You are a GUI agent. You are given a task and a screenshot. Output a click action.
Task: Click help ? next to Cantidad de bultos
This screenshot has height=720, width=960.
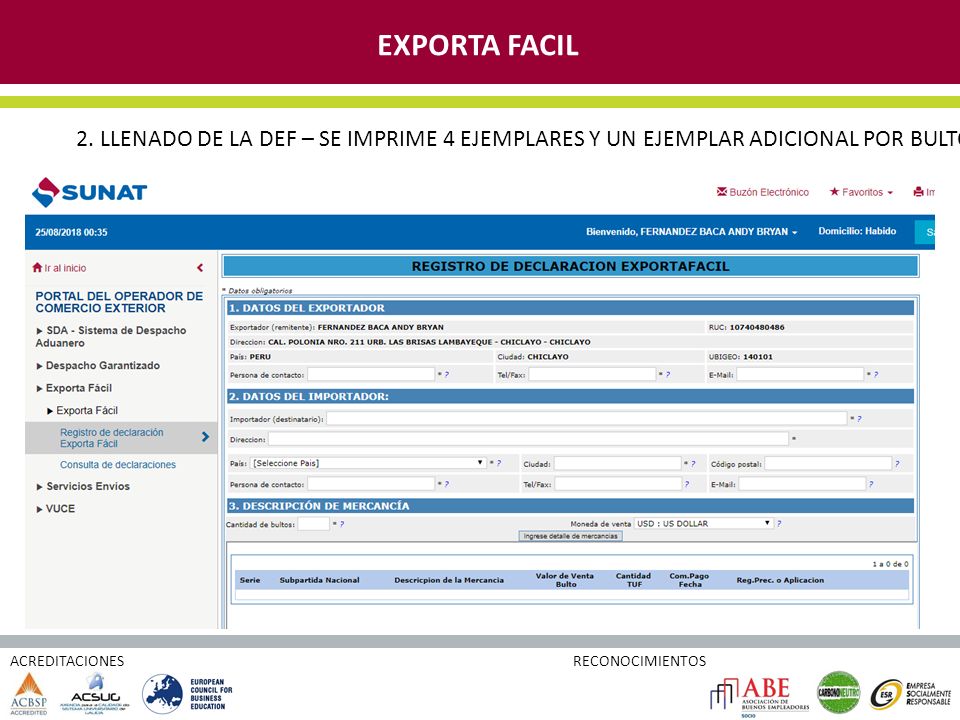pos(342,524)
